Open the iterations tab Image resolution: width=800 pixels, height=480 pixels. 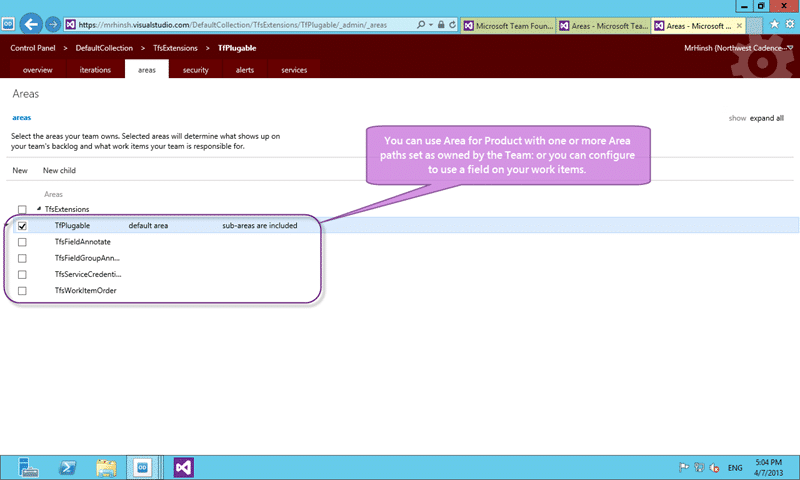click(x=95, y=70)
